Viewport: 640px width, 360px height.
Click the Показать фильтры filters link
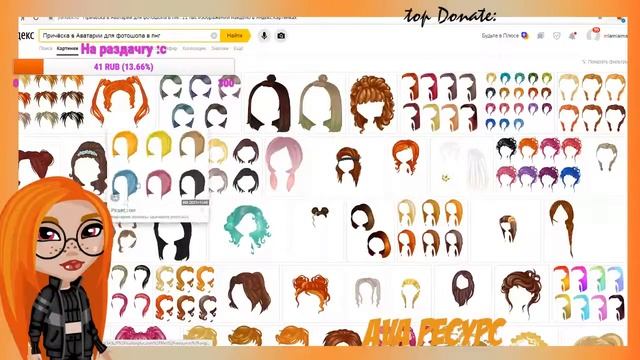point(604,62)
